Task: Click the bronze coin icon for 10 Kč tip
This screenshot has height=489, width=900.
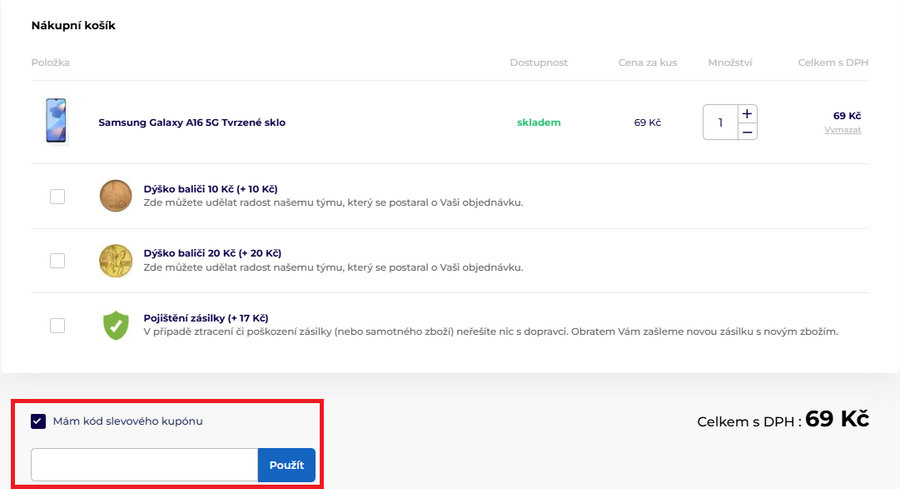Action: pyautogui.click(x=115, y=196)
